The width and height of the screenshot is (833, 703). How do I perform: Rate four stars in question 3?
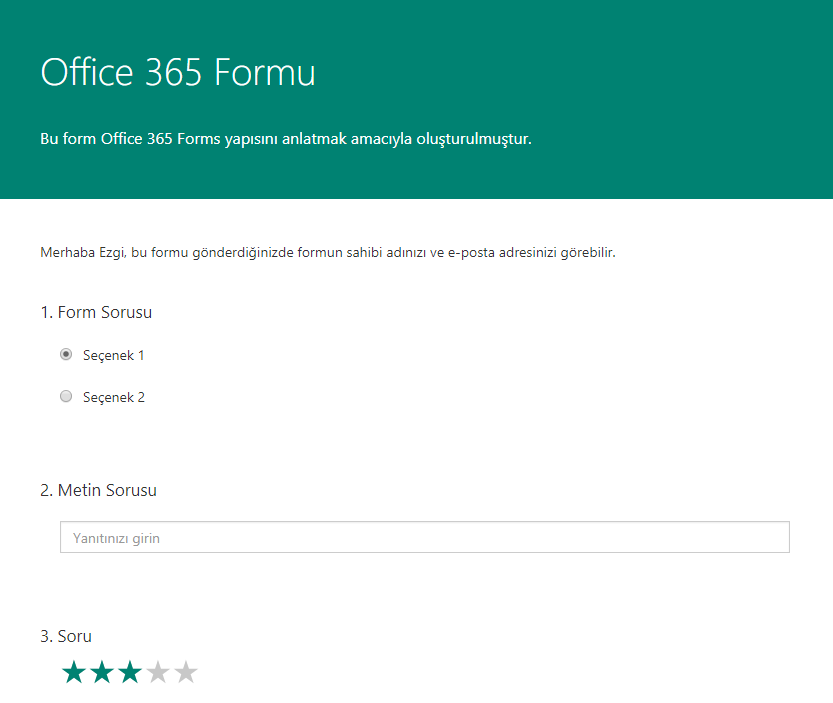[x=158, y=672]
